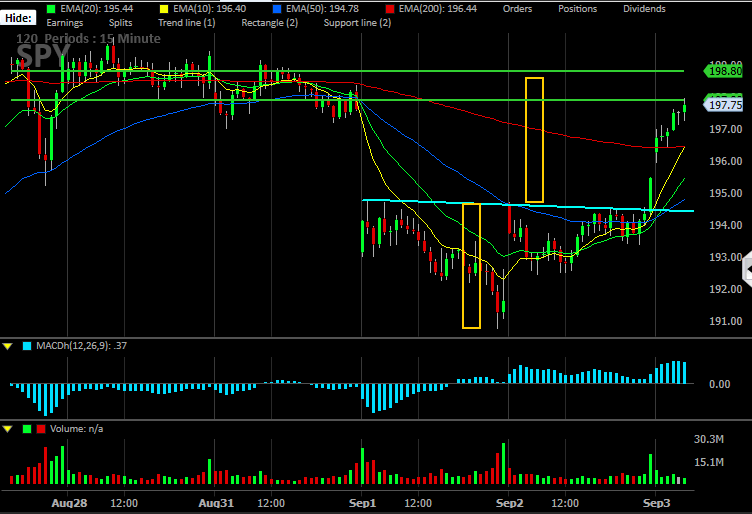Click the Hide: label button
752x514 pixels.
pyautogui.click(x=18, y=18)
